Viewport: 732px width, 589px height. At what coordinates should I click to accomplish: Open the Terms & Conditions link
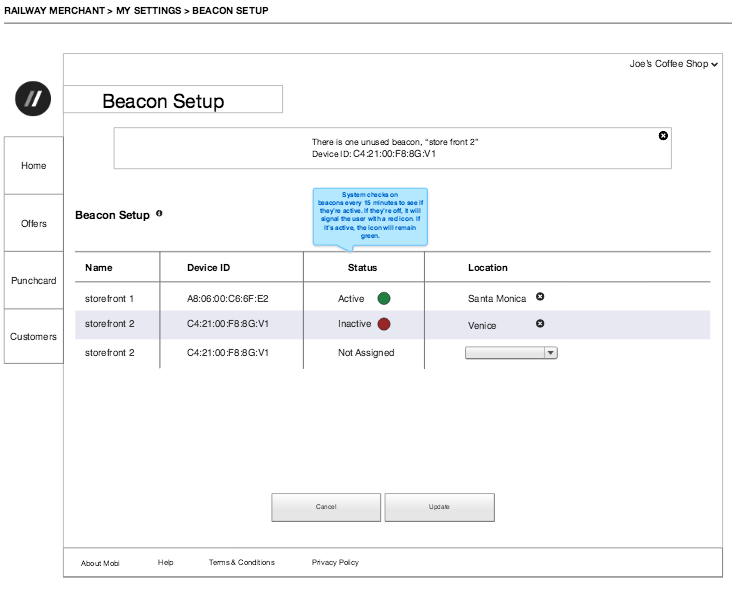pos(241,563)
